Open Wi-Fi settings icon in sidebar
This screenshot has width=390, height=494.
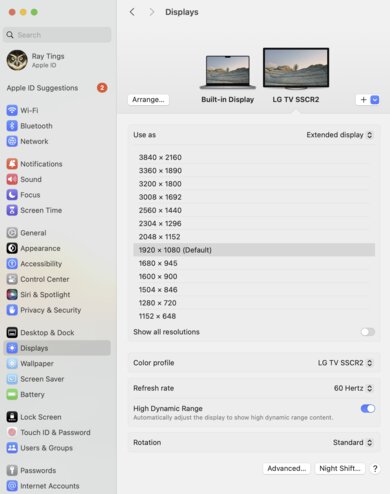tap(12, 110)
